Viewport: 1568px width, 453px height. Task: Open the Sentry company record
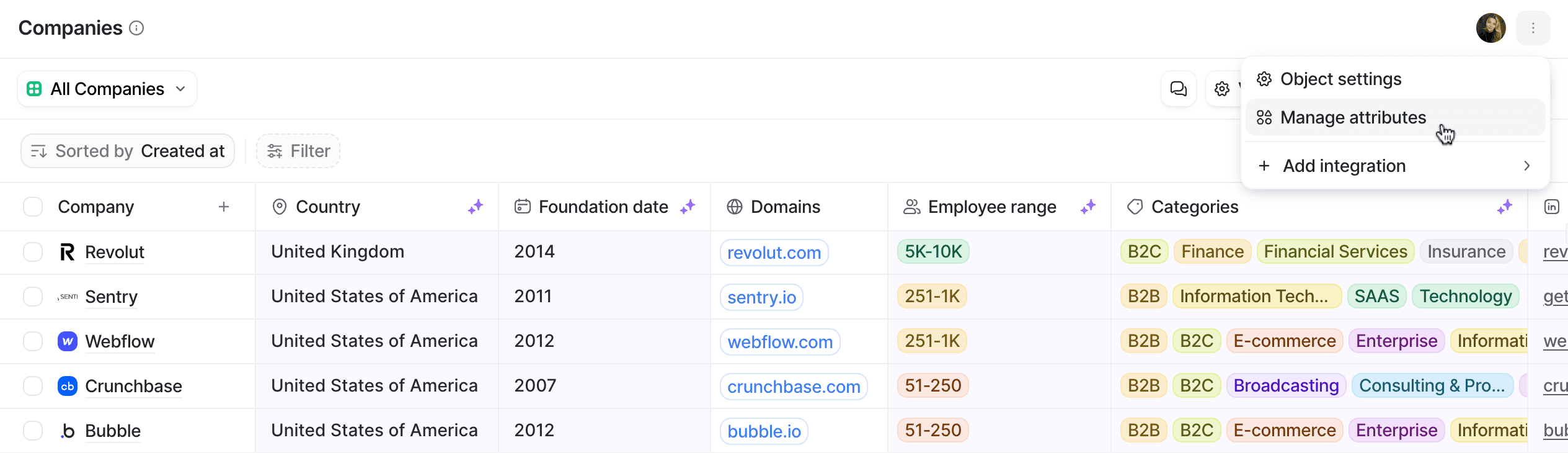tap(111, 297)
